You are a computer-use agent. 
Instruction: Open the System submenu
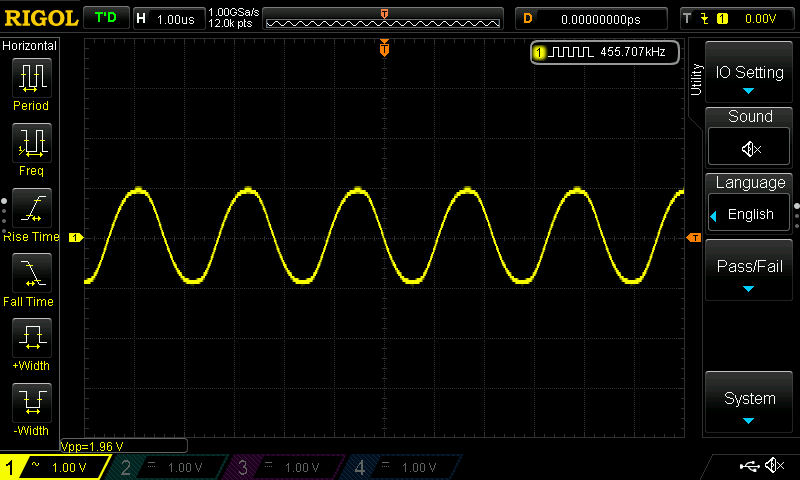[749, 402]
